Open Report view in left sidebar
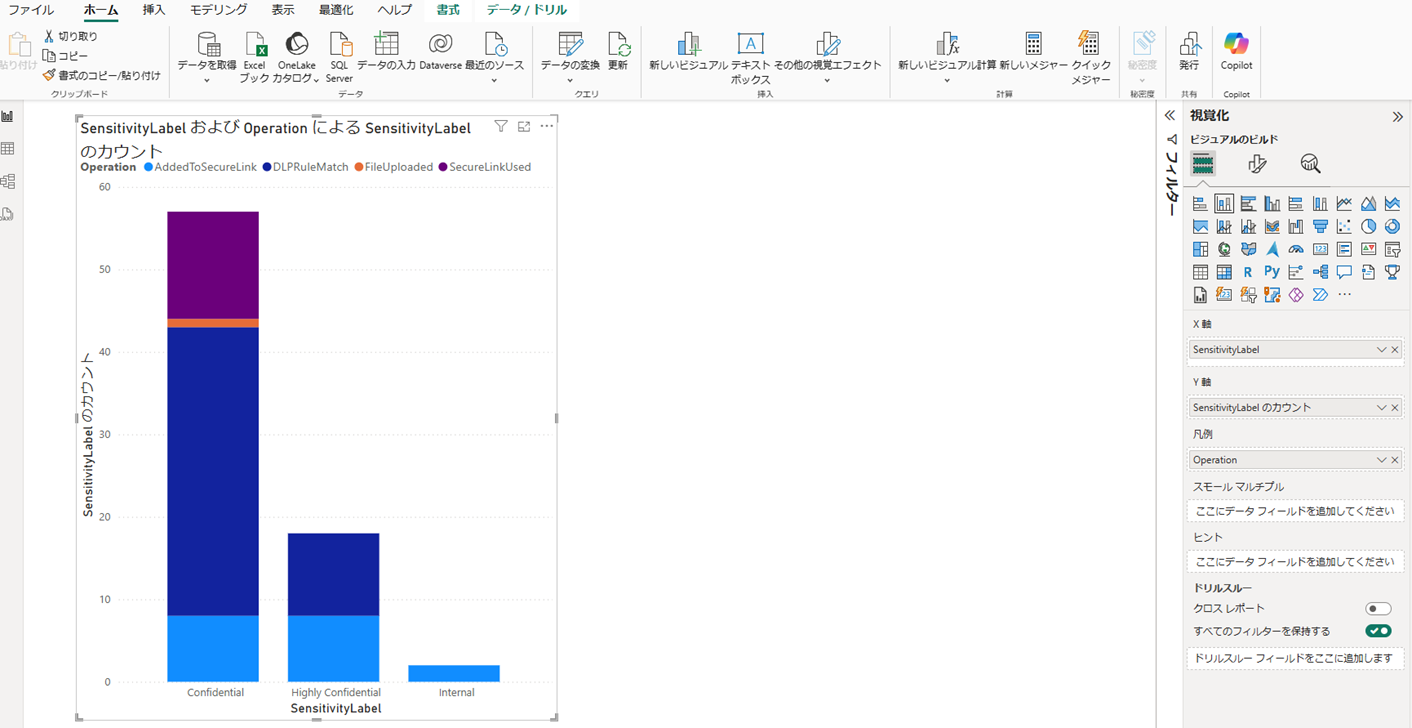Image resolution: width=1412 pixels, height=728 pixels. 8,117
